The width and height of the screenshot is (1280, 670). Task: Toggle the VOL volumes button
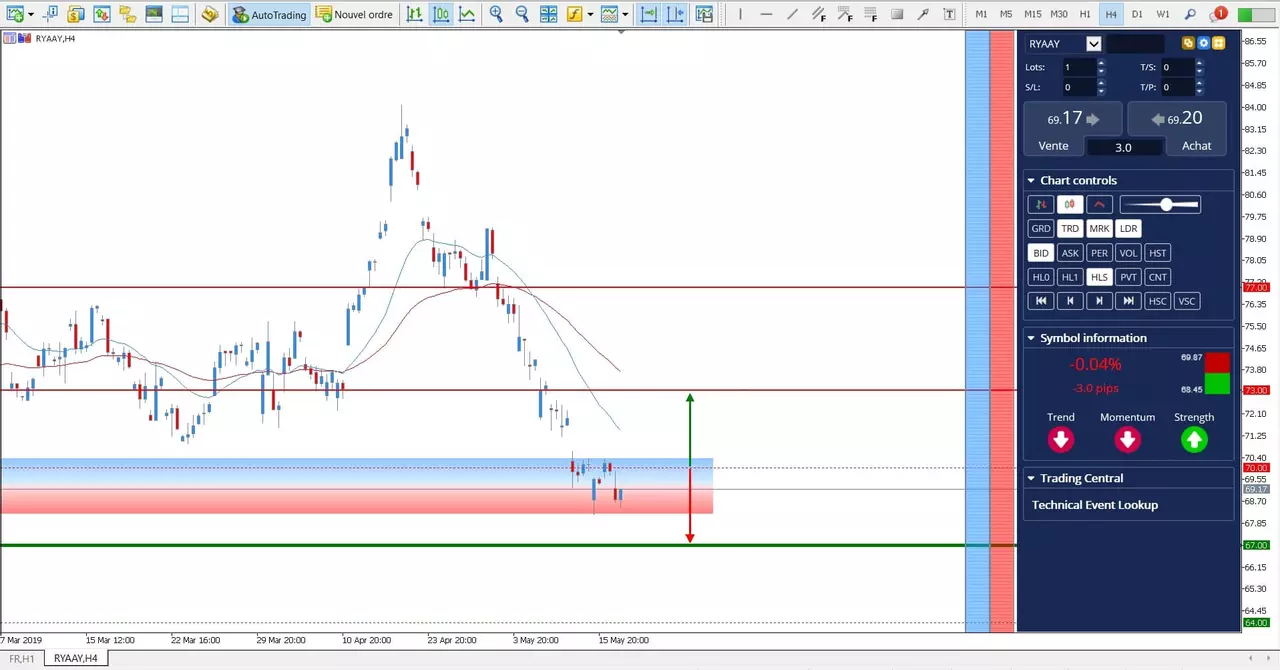[x=1128, y=253]
